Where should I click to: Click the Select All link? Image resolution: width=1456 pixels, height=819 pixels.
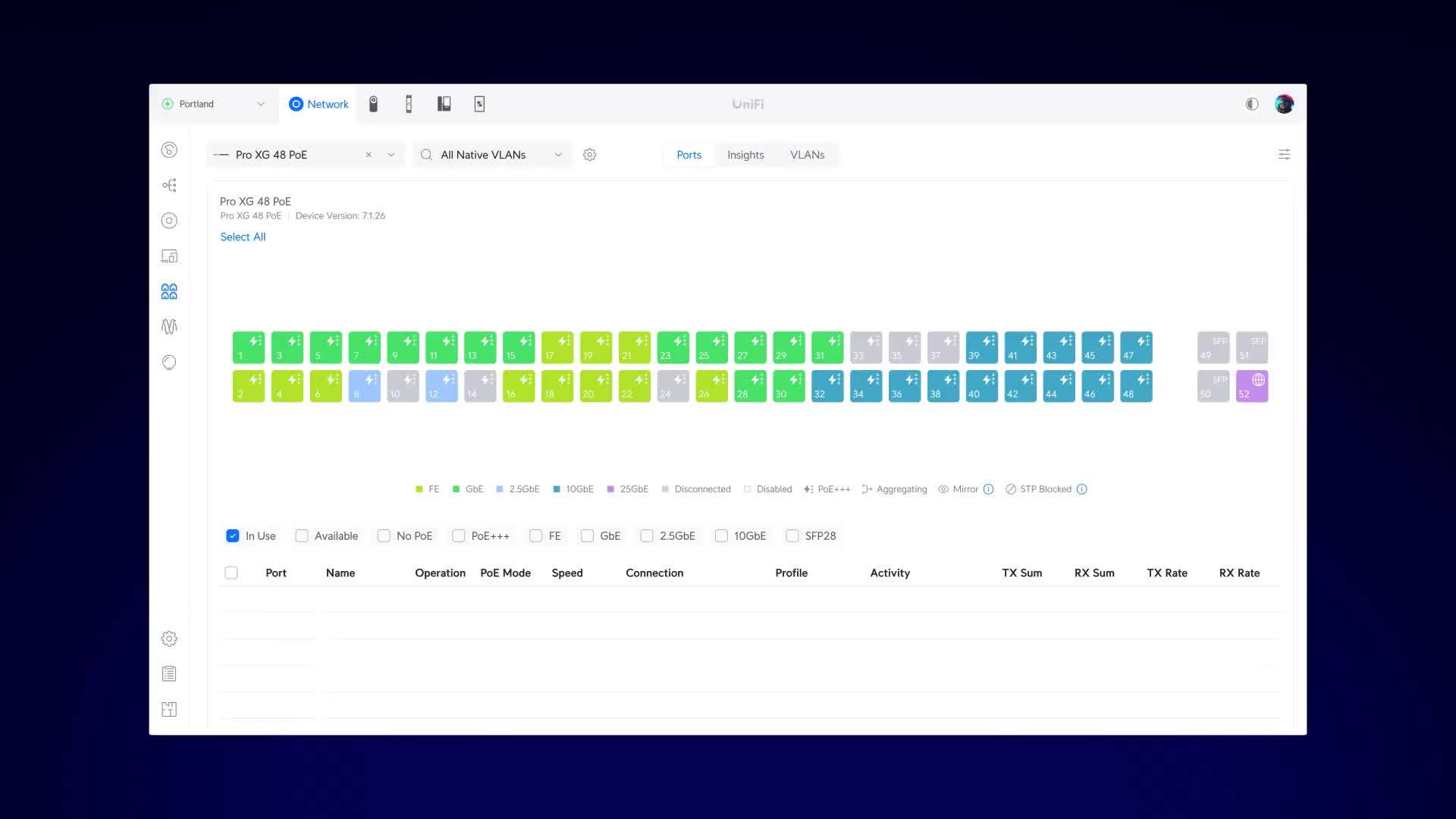pos(243,237)
